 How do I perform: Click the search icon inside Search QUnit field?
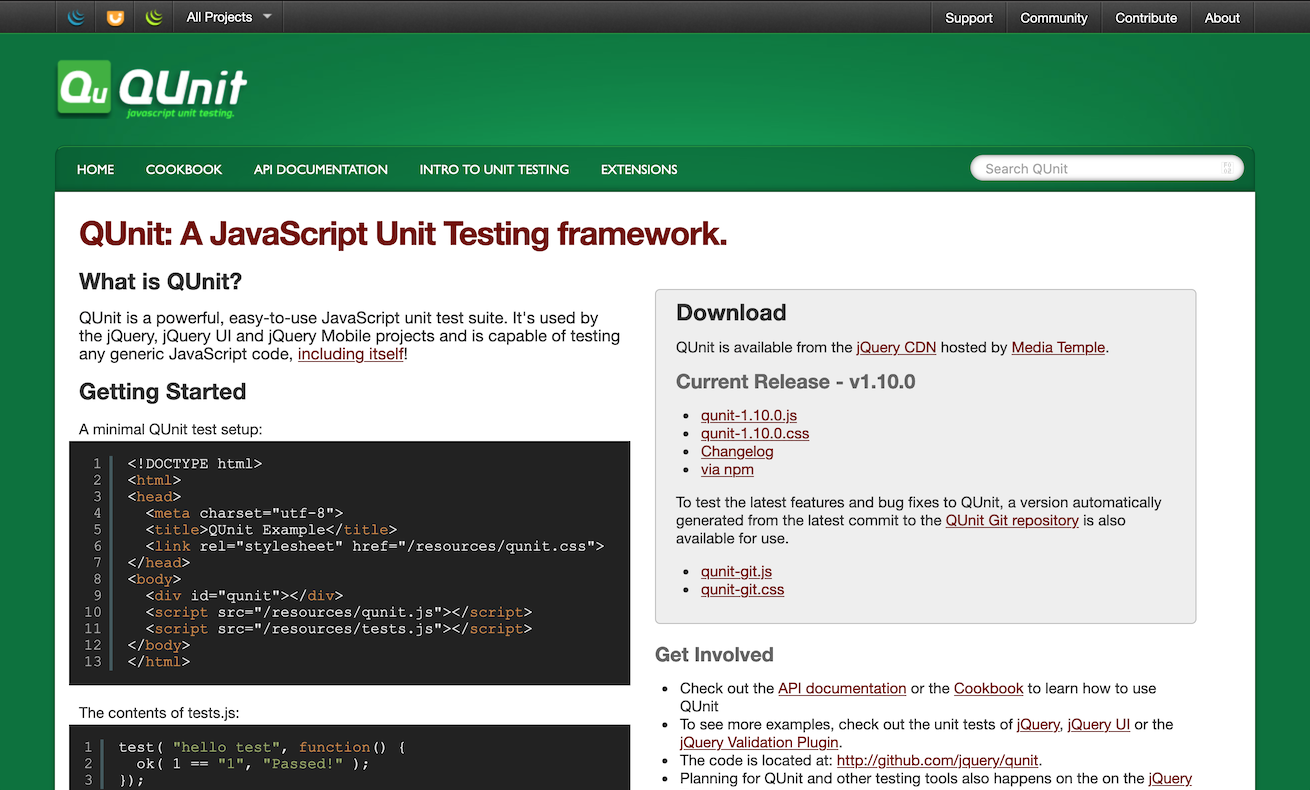[x=1227, y=168]
